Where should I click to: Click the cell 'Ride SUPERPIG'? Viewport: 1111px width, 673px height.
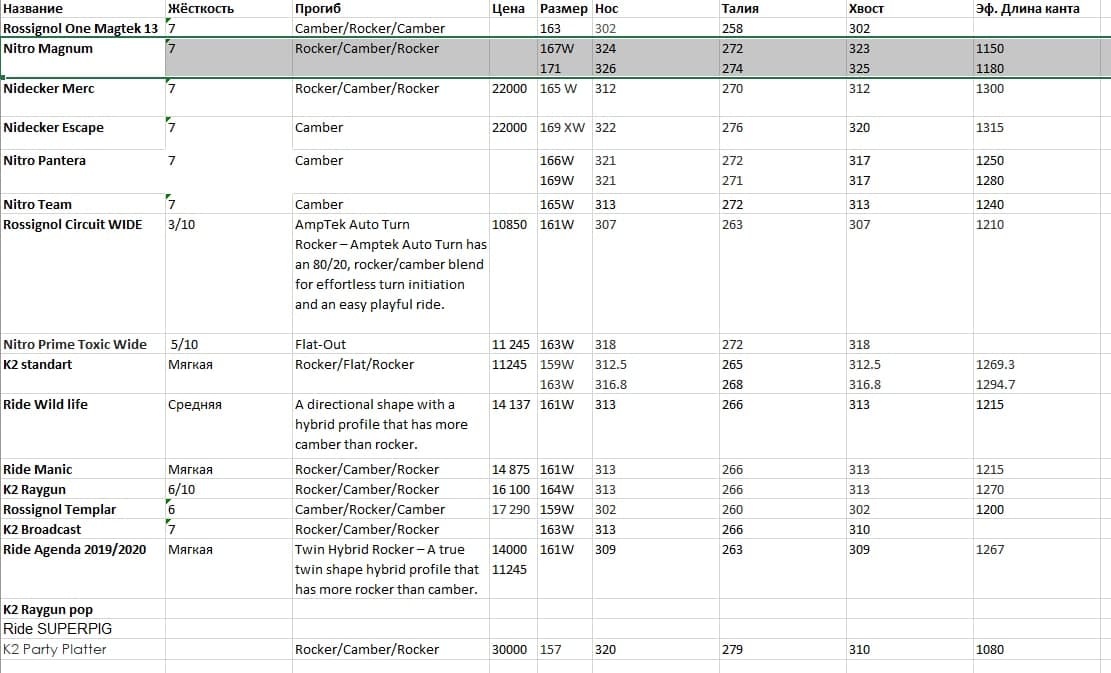pyautogui.click(x=83, y=628)
